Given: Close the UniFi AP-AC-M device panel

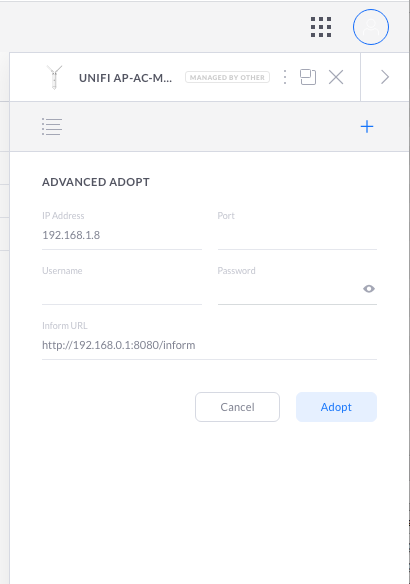Looking at the screenshot, I should pos(336,77).
